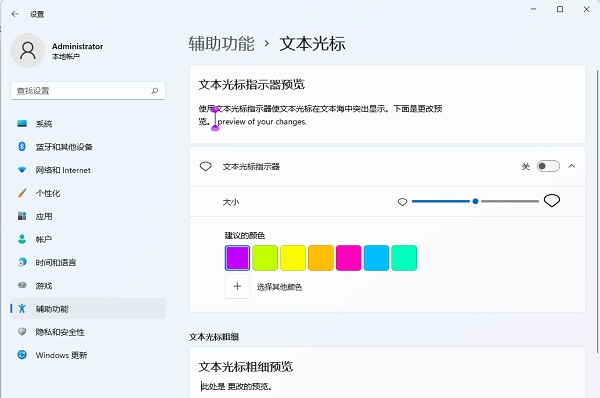Click the 查找设置 search field

click(x=88, y=91)
